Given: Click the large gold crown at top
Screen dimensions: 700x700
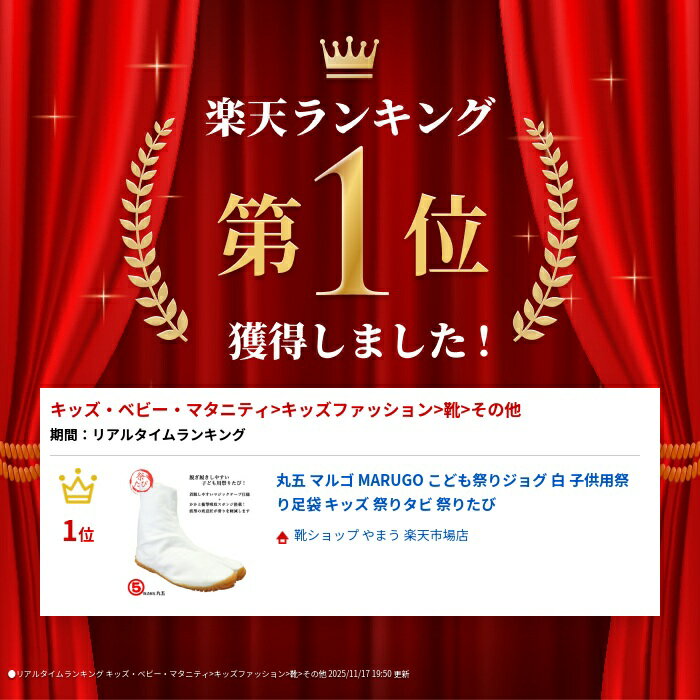Looking at the screenshot, I should (349, 58).
